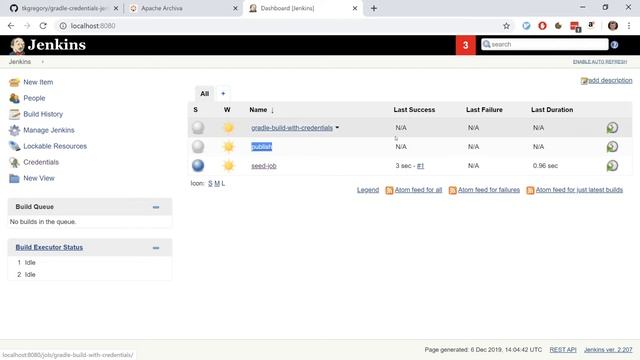This screenshot has height=360, width=640.
Task: Click the 0.96 sec duration cell
Action: (x=545, y=166)
